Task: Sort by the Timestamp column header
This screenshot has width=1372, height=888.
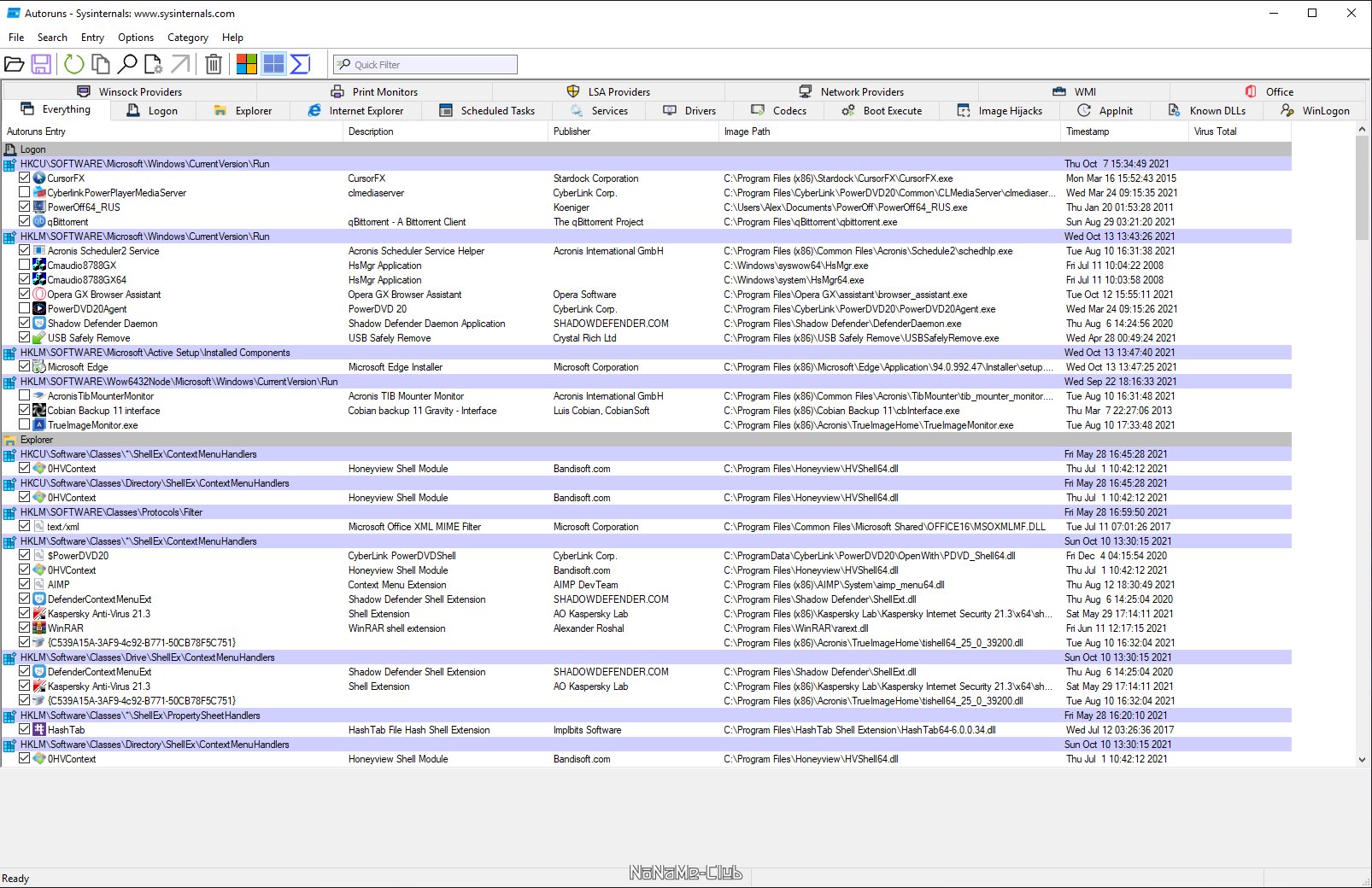Action: point(1124,131)
